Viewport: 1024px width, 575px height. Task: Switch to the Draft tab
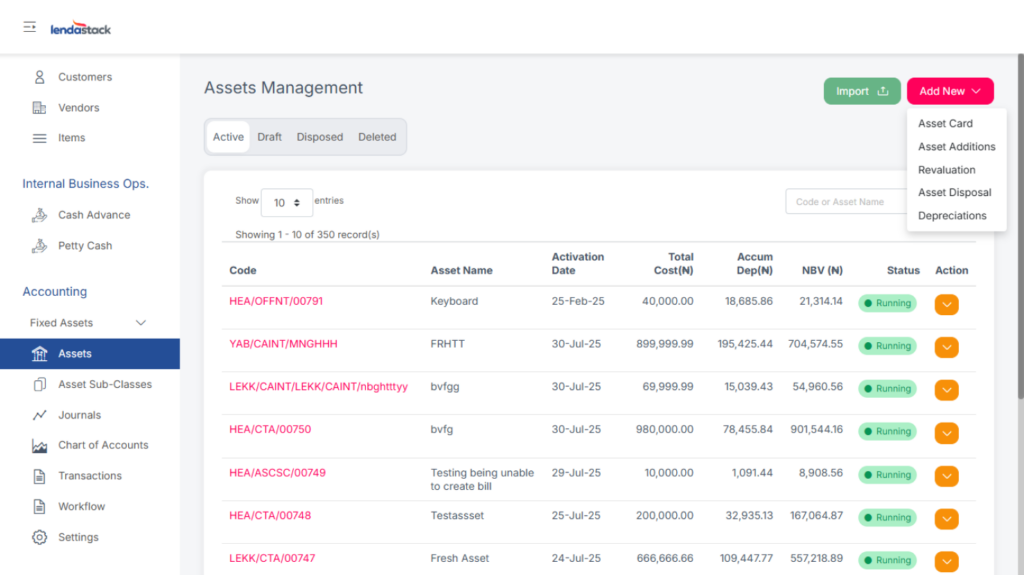click(269, 137)
